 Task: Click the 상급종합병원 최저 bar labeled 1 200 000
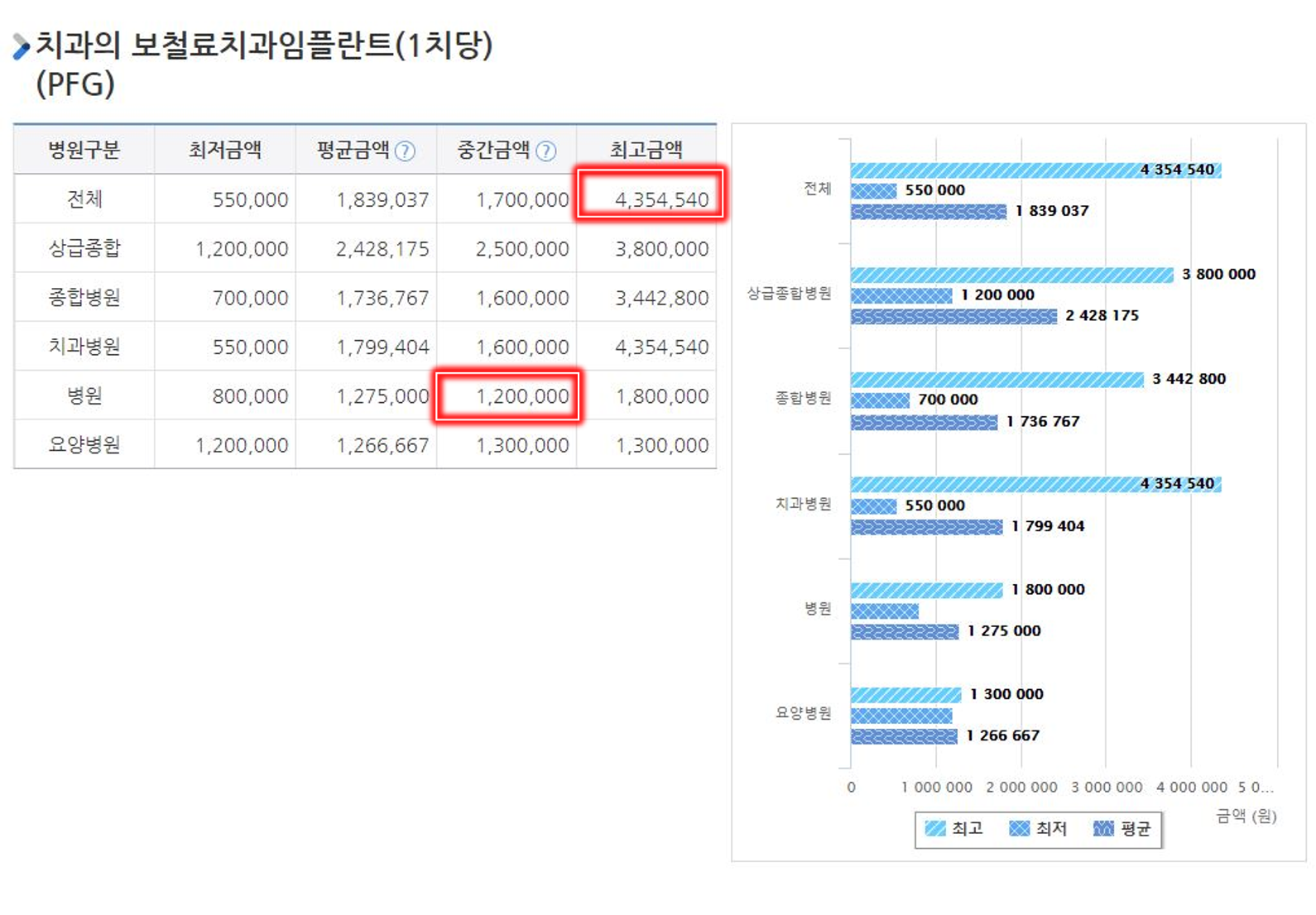point(901,295)
